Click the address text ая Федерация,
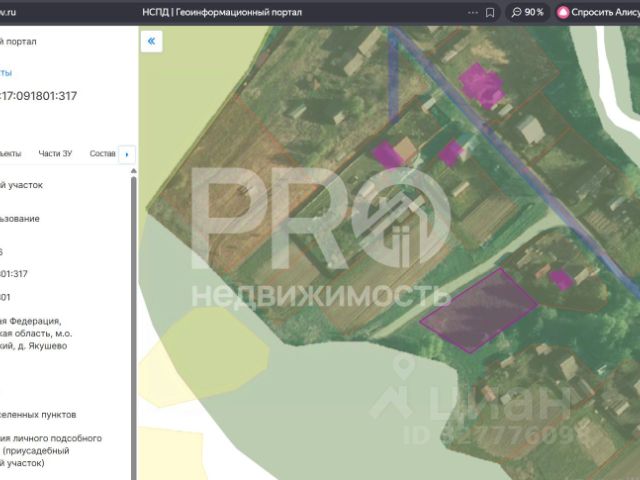This screenshot has width=640, height=480. coord(31,321)
